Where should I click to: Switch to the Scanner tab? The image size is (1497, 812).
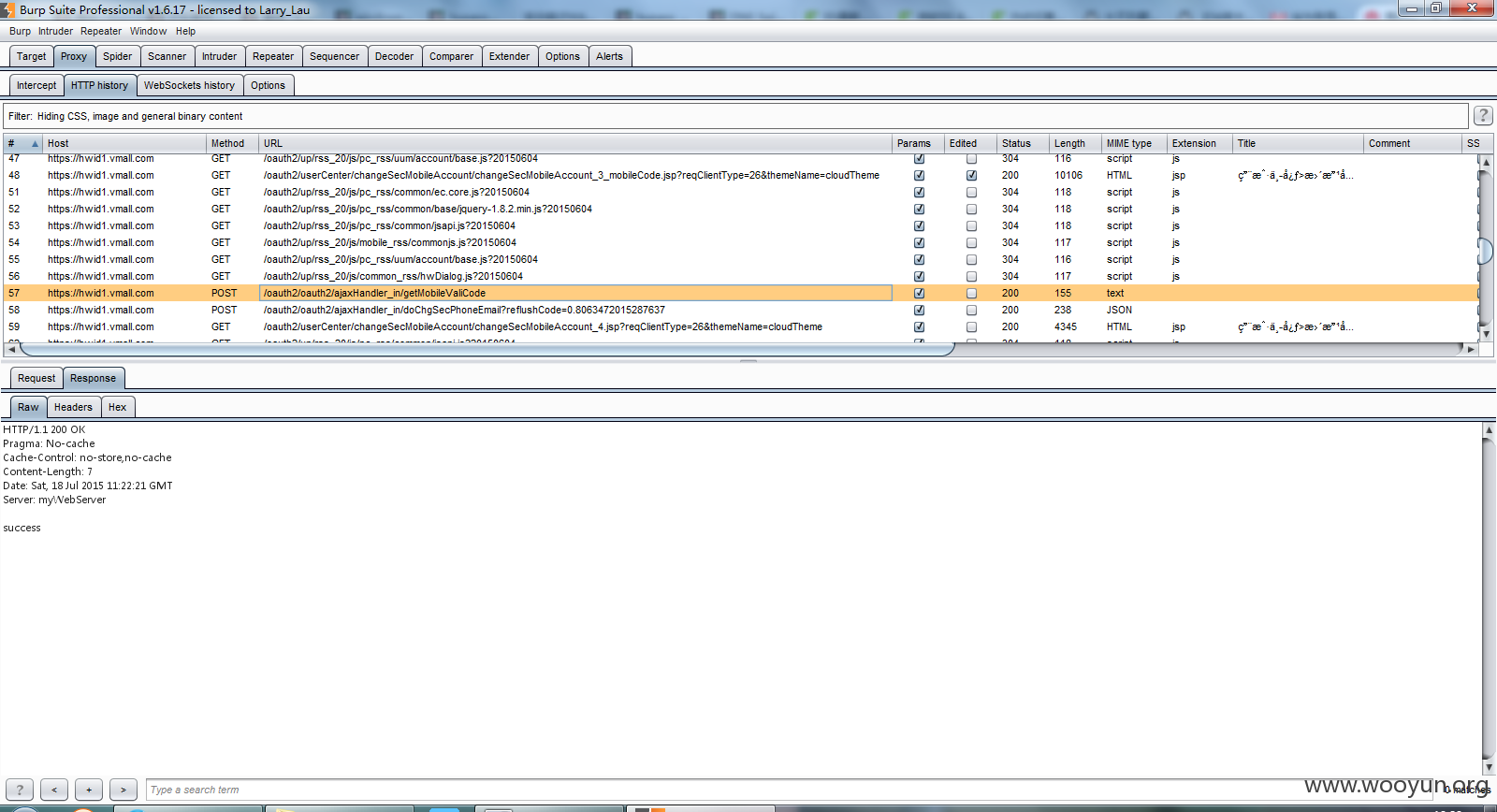(x=167, y=56)
